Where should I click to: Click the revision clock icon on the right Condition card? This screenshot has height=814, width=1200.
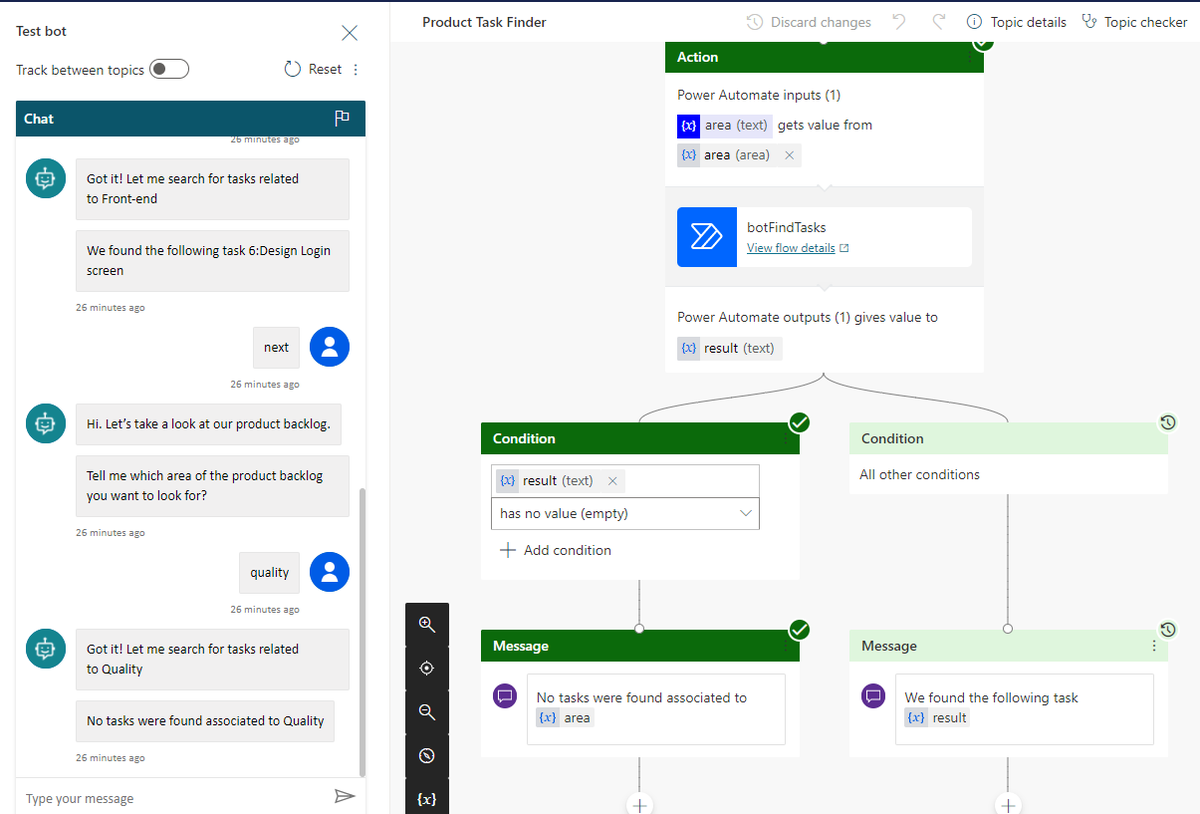(1168, 422)
